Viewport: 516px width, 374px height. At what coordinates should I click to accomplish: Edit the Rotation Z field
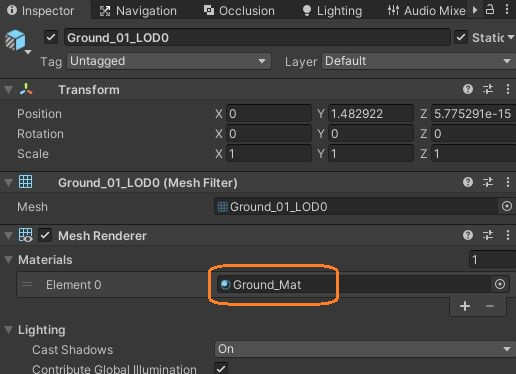pyautogui.click(x=473, y=134)
